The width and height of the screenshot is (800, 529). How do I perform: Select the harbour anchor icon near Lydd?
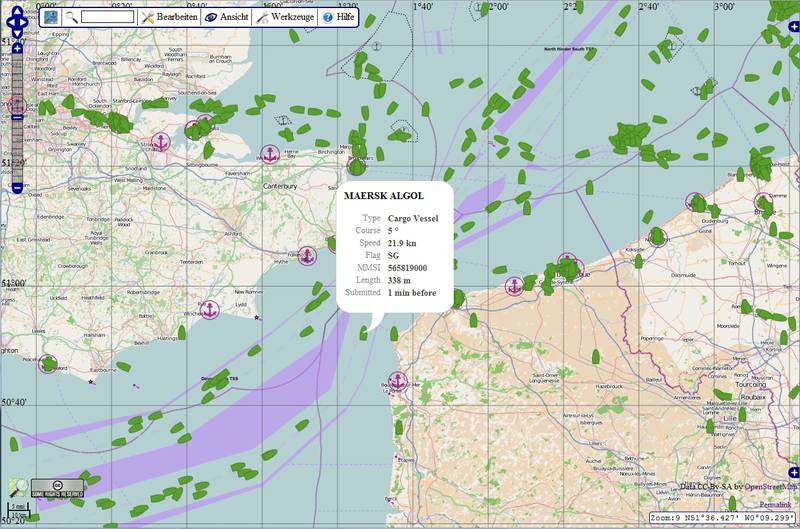[x=209, y=310]
